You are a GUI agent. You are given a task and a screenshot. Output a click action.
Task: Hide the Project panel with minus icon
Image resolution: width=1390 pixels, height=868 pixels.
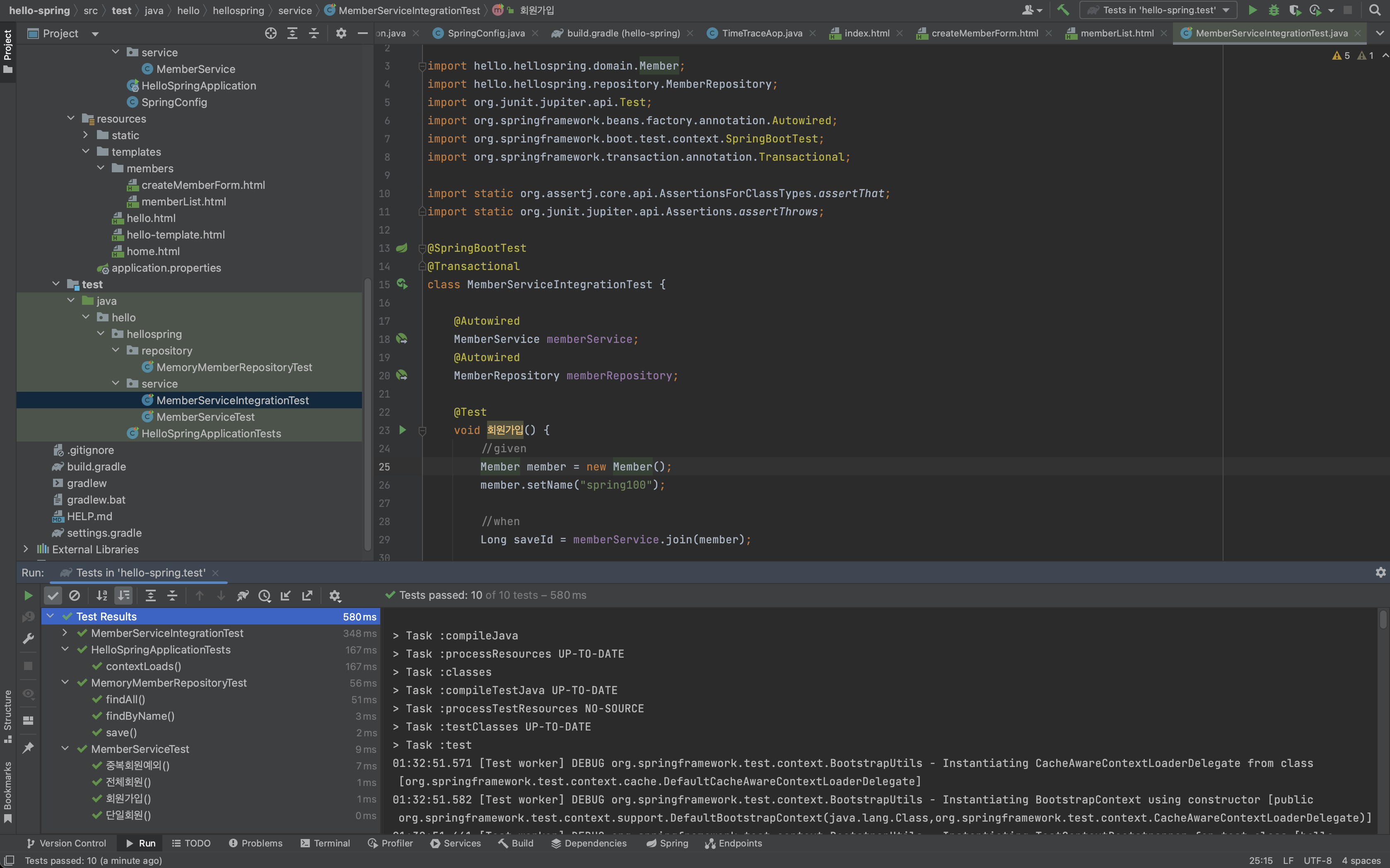tap(362, 33)
